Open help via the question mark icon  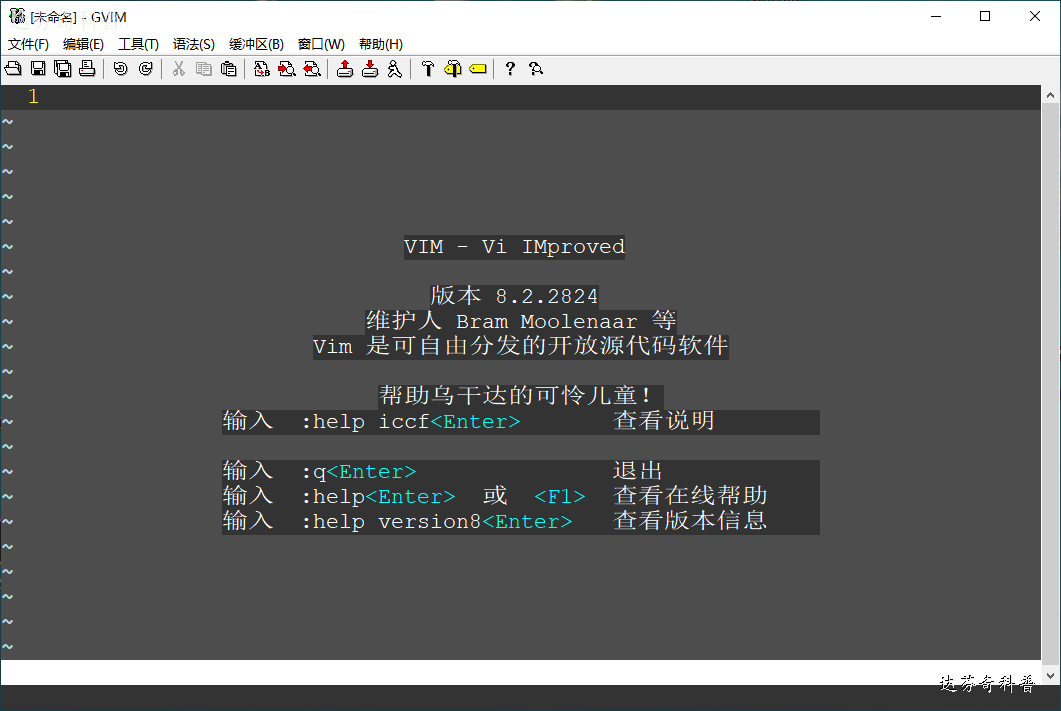tap(510, 68)
